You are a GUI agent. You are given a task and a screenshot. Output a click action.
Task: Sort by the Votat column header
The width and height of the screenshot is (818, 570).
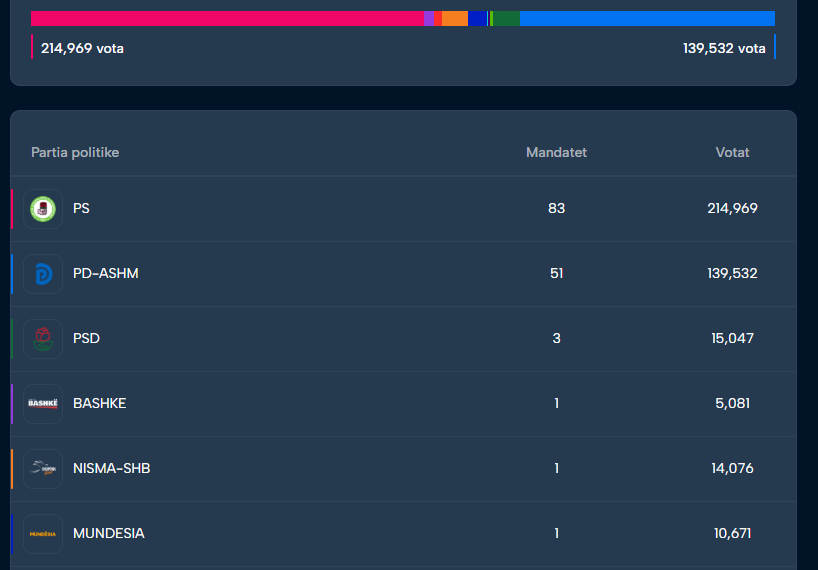click(x=732, y=153)
